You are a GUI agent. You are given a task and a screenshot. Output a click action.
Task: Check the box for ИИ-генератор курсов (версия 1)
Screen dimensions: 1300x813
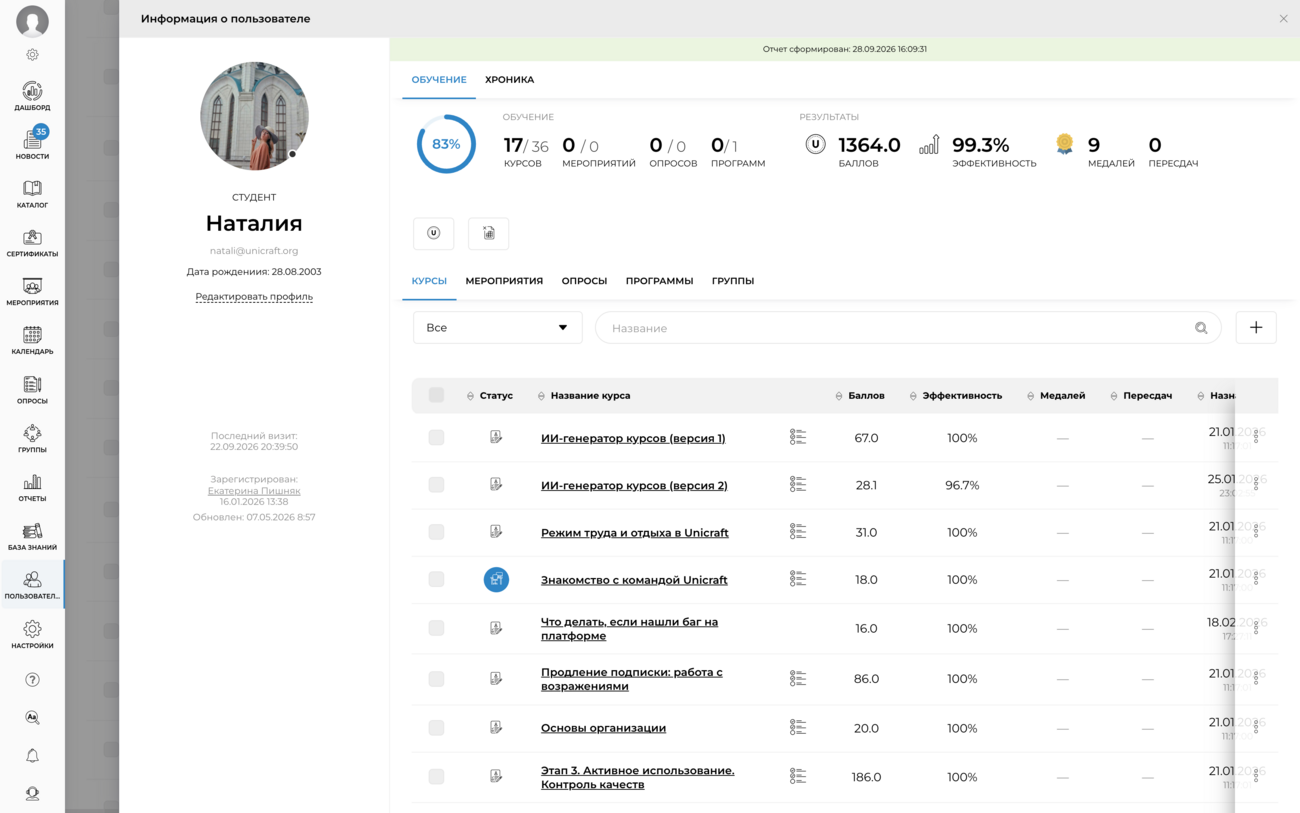point(436,438)
